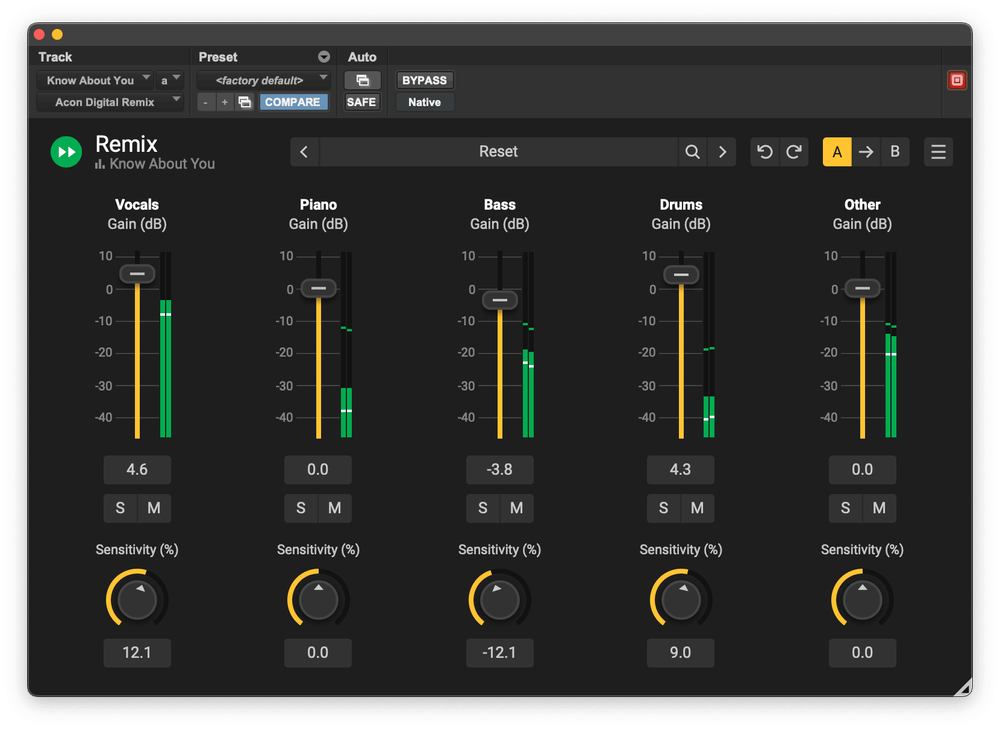Open the hamburger menu icon
The width and height of the screenshot is (1000, 729).
point(938,152)
